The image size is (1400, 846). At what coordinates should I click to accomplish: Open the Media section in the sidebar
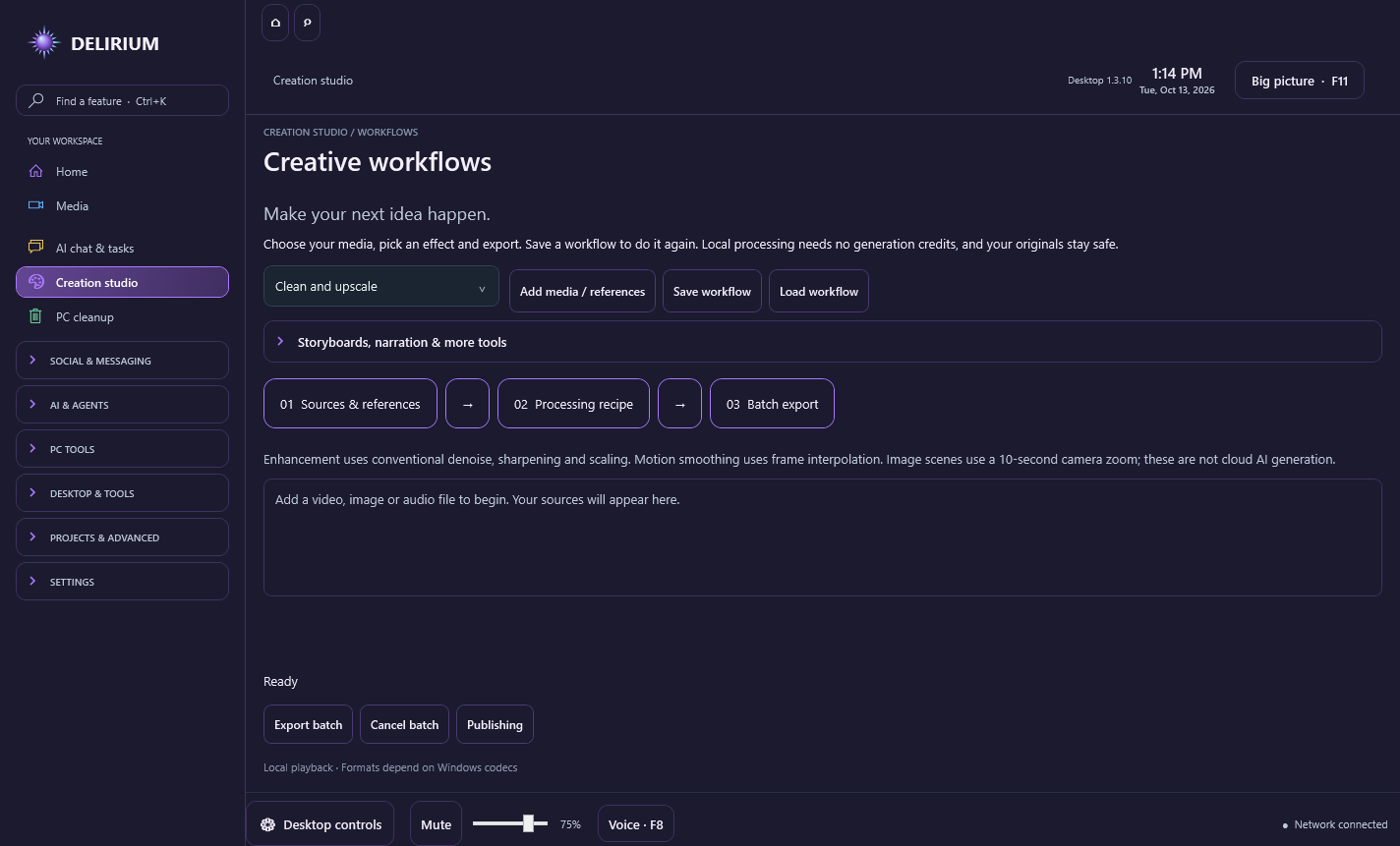coord(122,206)
